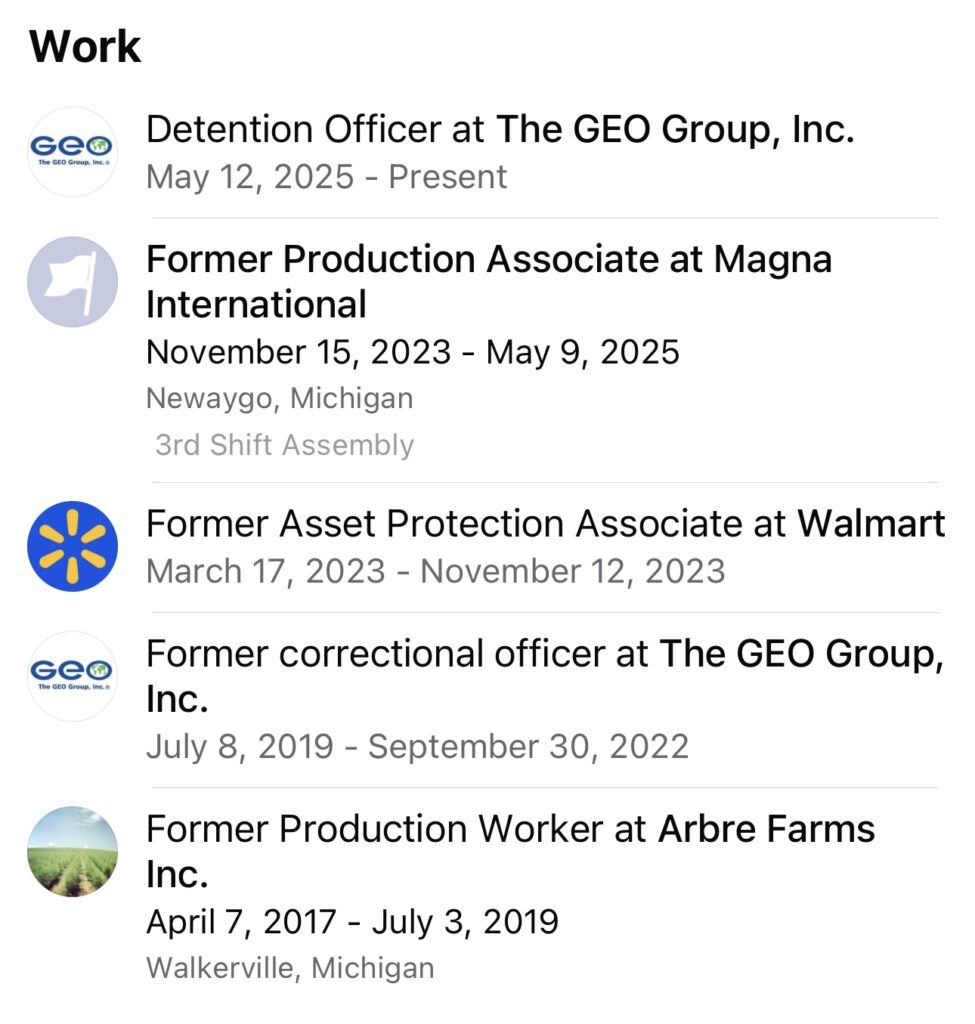975x1024 pixels.
Task: Tap the November 15, 2023 - May 9, 2025 dates
Action: tap(412, 352)
